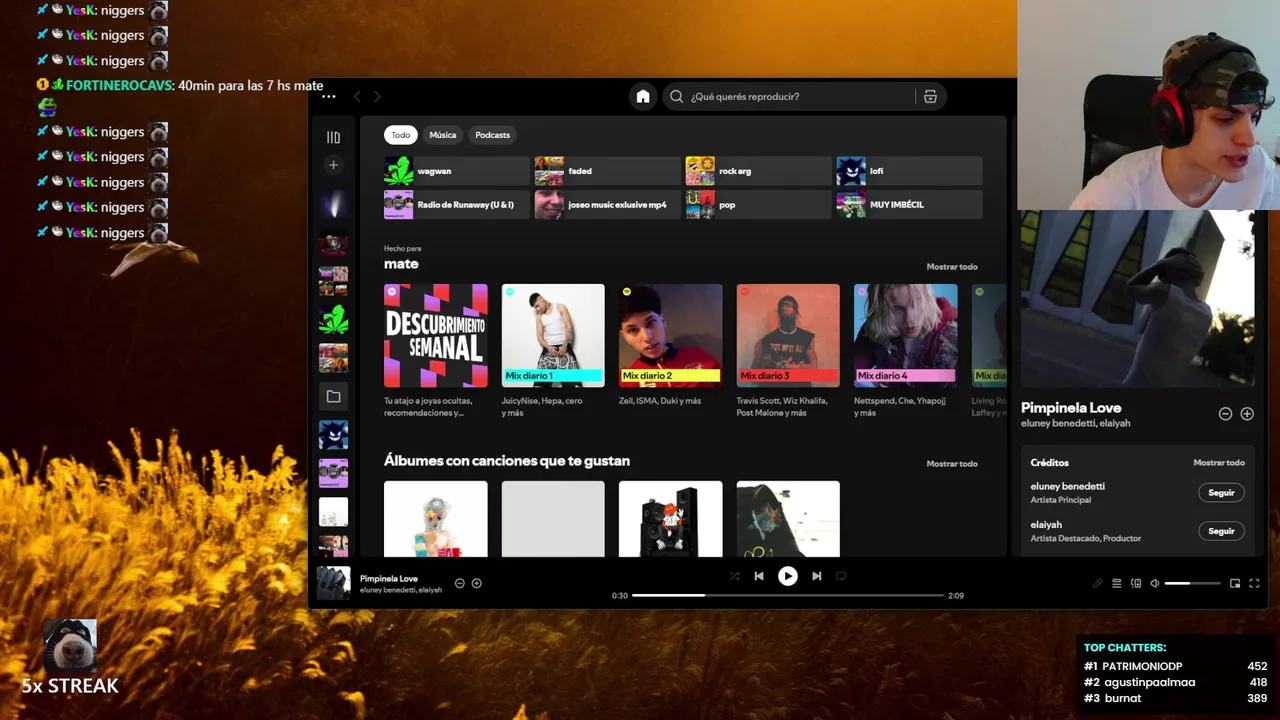Image resolution: width=1280 pixels, height=720 pixels.
Task: Collapse Your Library via the library icon
Action: tap(333, 137)
